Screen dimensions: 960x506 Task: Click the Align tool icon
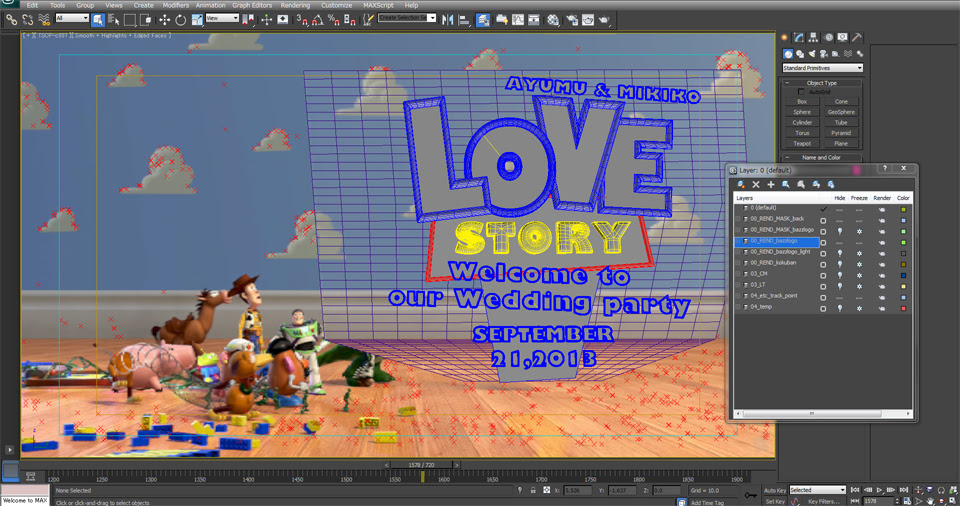click(x=464, y=20)
